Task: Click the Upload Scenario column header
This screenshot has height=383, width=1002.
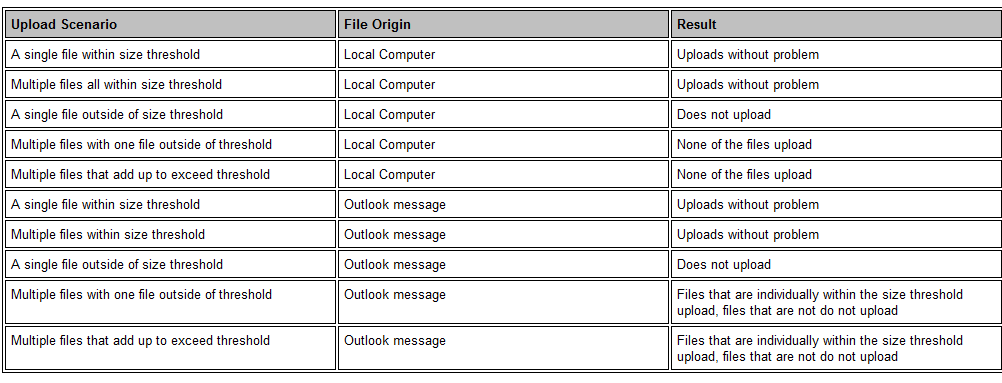Action: 170,24
